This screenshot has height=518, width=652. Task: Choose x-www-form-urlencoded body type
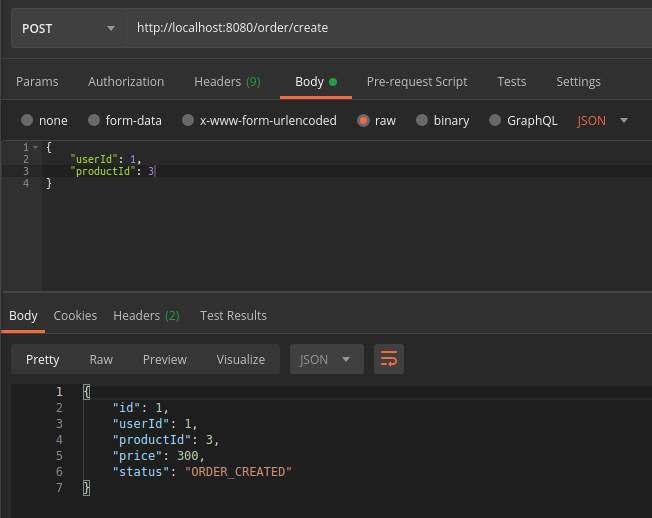(187, 120)
